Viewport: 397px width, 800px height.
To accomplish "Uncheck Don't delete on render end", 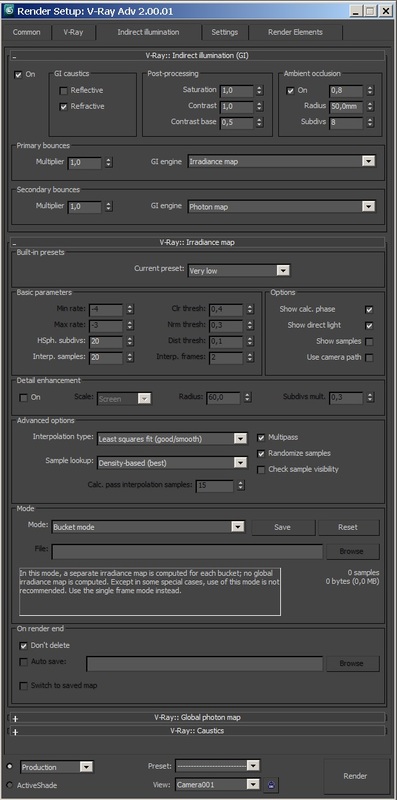I will (23, 646).
